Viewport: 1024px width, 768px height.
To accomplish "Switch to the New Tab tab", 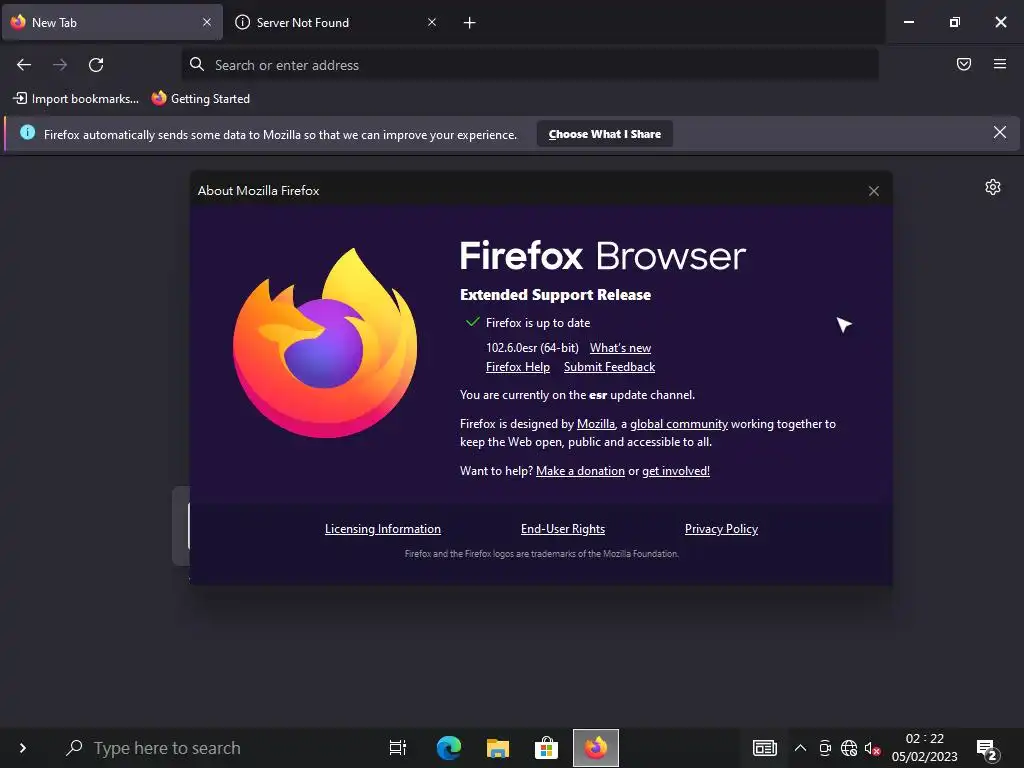I will pyautogui.click(x=112, y=22).
